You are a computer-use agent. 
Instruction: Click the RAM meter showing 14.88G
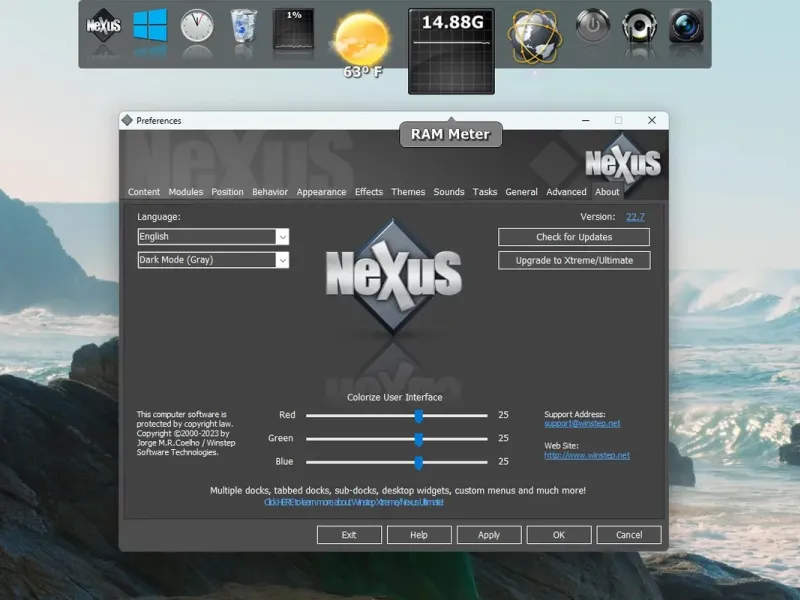click(452, 51)
